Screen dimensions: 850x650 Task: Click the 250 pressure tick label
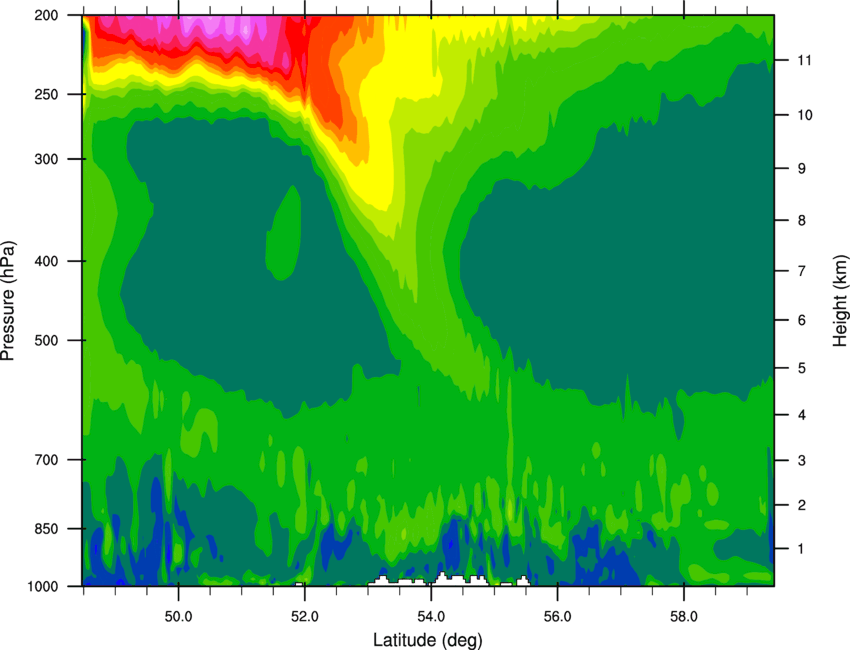point(46,94)
